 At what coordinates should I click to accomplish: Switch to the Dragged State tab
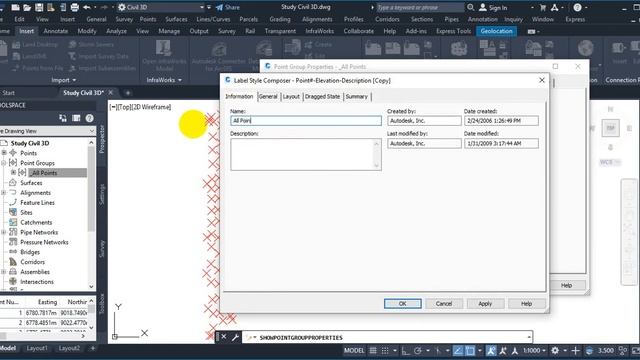(322, 97)
